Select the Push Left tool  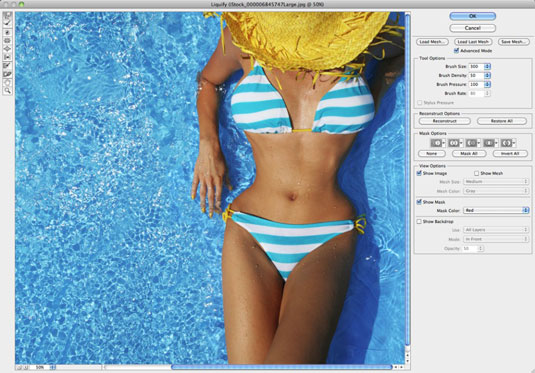8,57
